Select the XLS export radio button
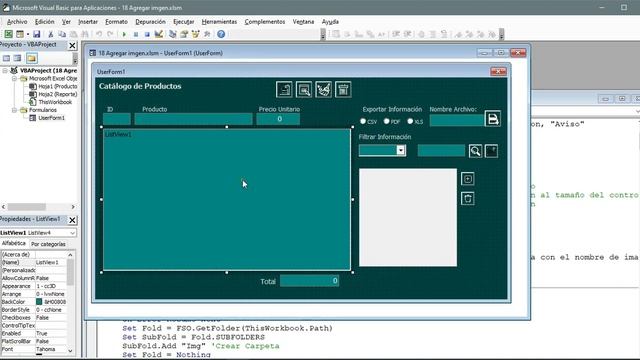This screenshot has width=640, height=360. click(x=410, y=121)
